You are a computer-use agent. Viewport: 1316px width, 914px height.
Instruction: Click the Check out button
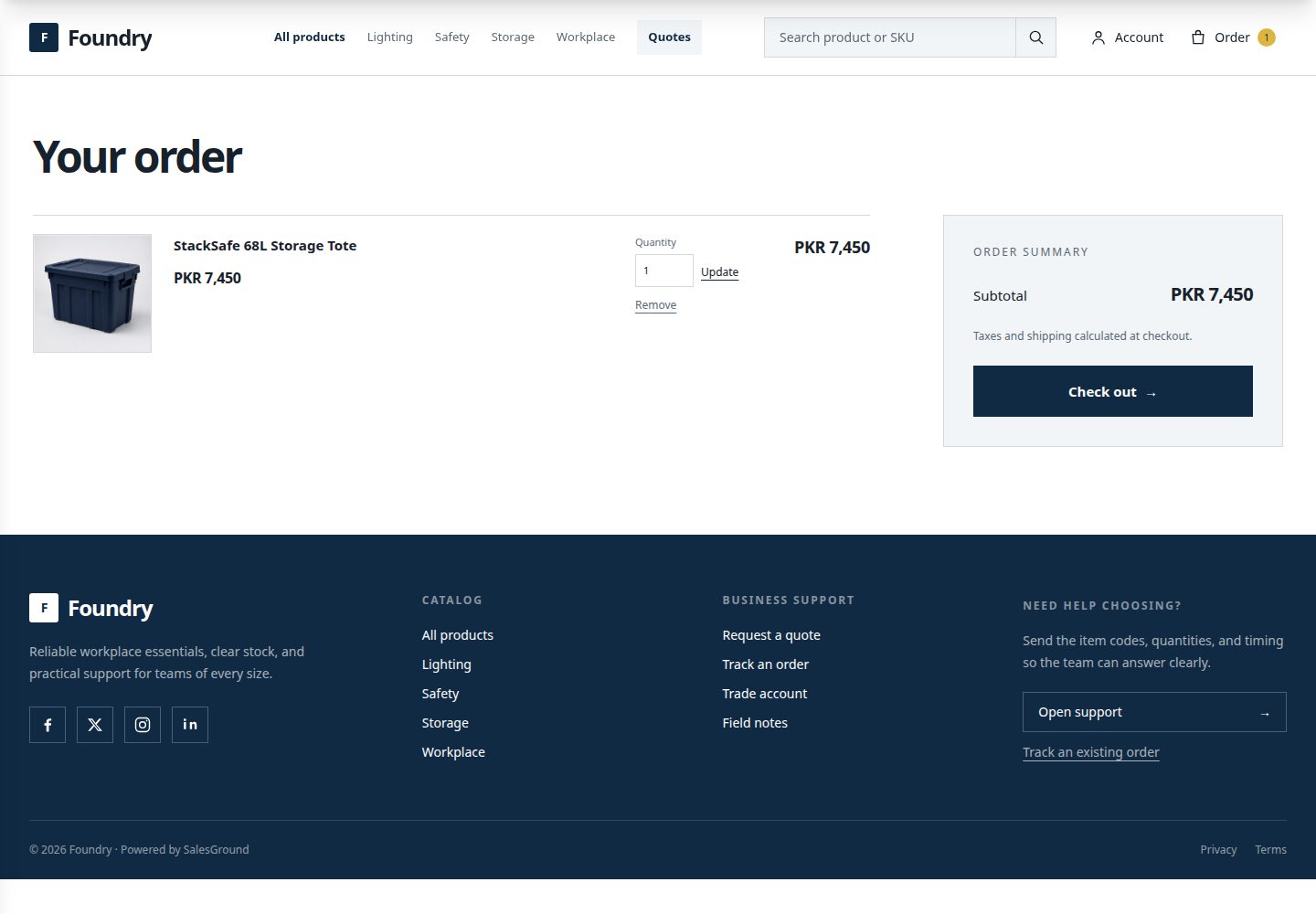click(1112, 391)
